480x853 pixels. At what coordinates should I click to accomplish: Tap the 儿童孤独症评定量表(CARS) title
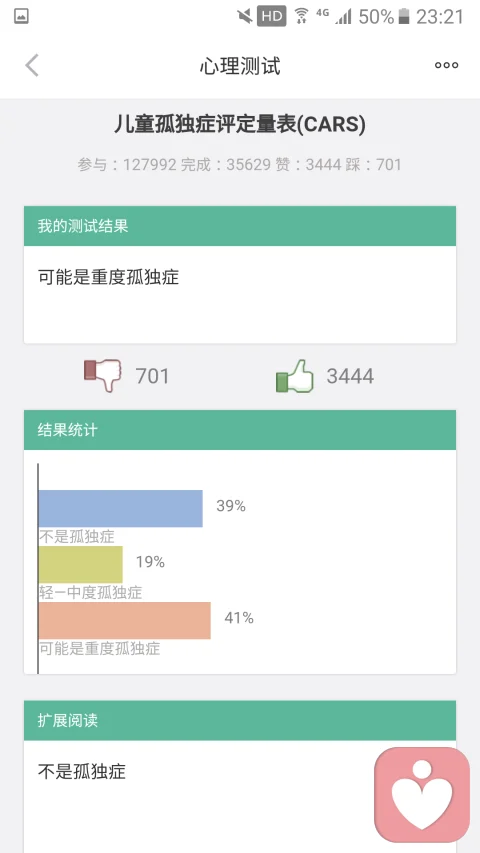pos(240,125)
